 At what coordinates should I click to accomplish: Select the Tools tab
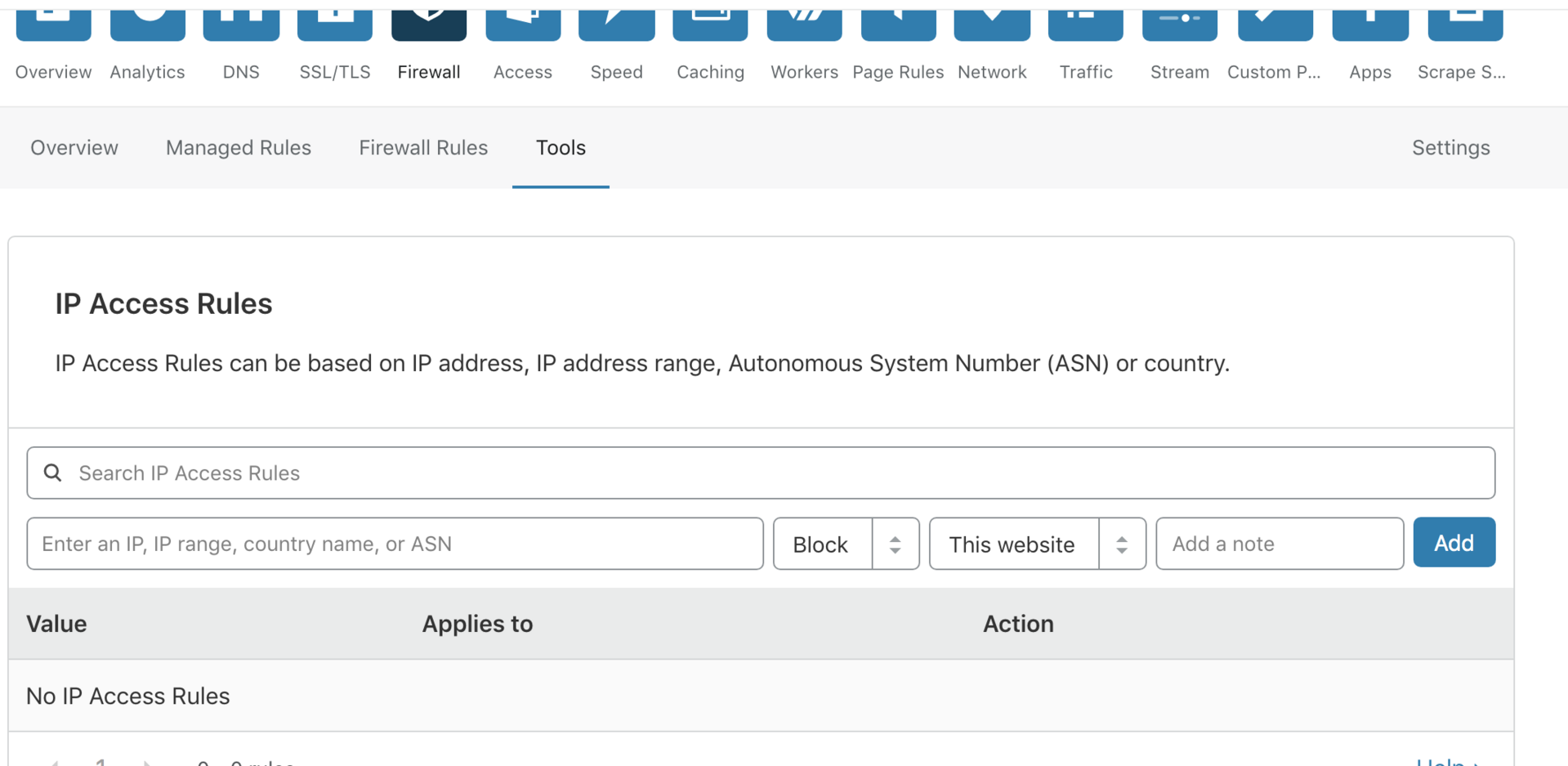click(561, 148)
